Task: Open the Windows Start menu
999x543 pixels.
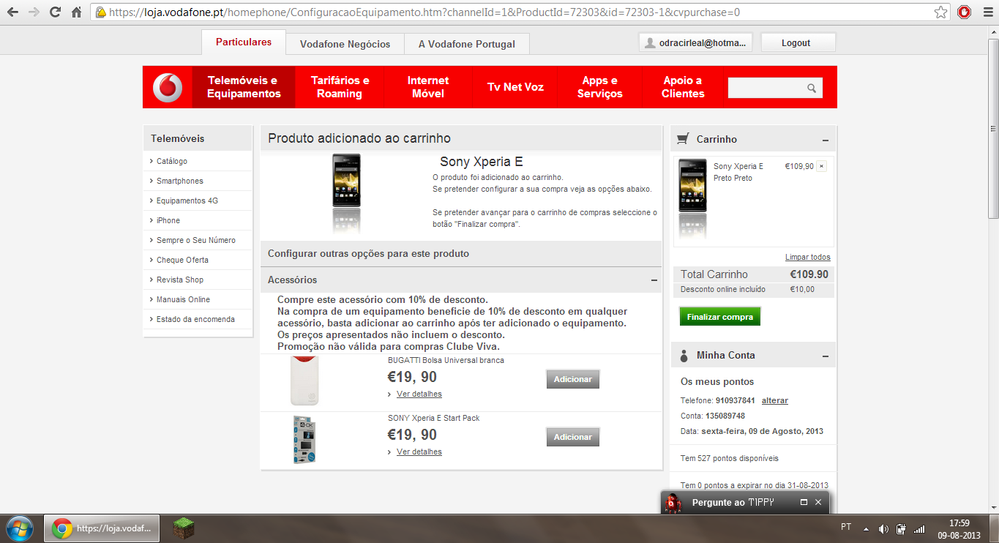Action: pyautogui.click(x=19, y=528)
